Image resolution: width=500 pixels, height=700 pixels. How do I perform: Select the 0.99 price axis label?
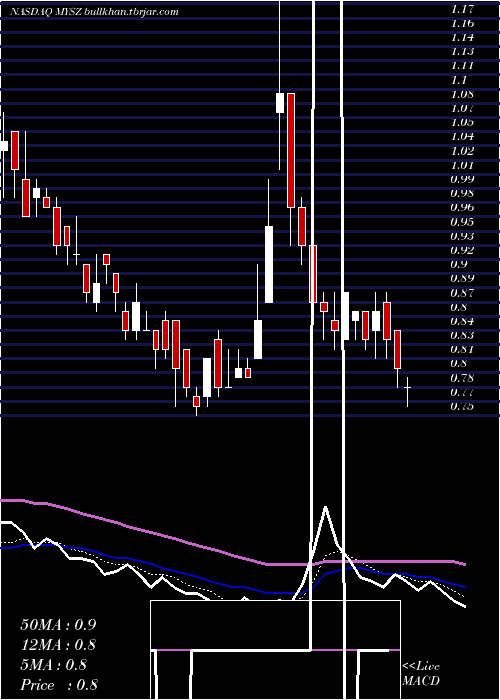click(462, 179)
